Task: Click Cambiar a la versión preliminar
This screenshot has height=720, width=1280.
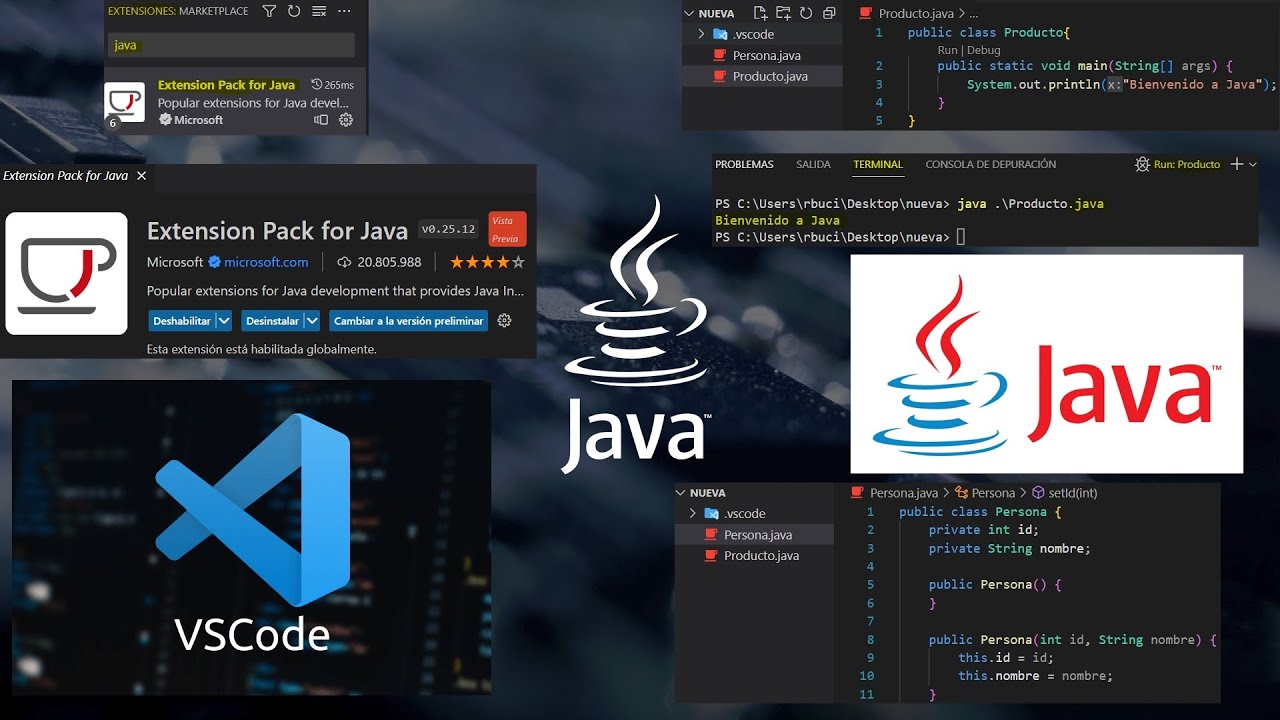Action: tap(408, 321)
